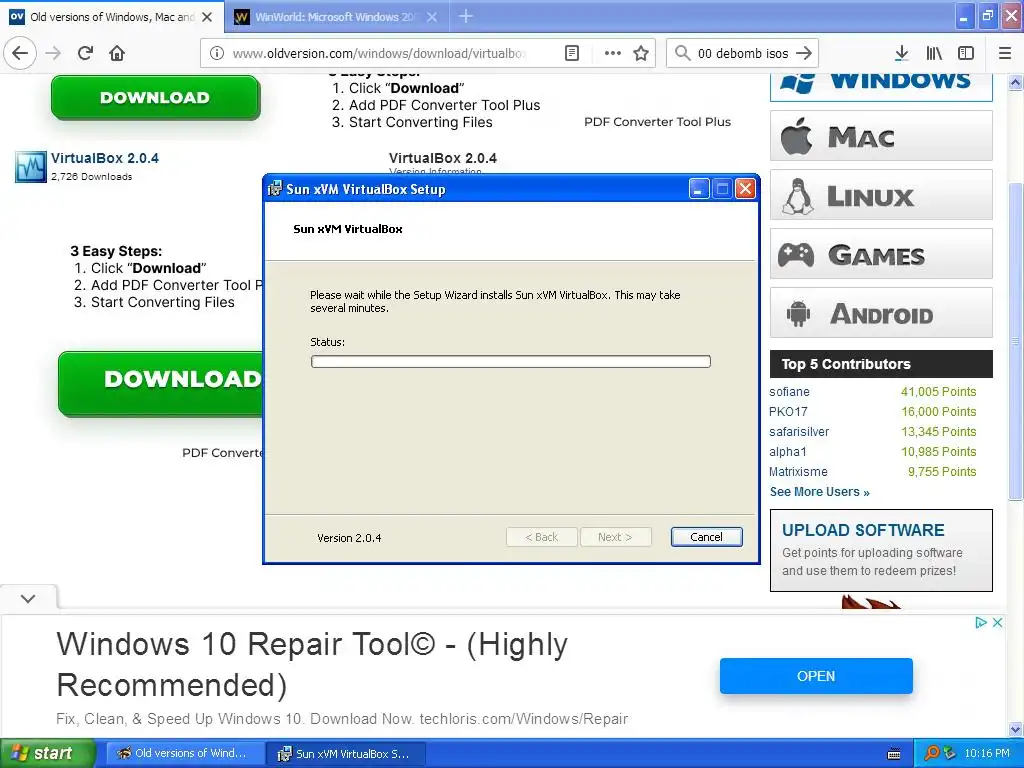This screenshot has height=768, width=1024.
Task: Show site information icon in address bar
Action: [217, 53]
